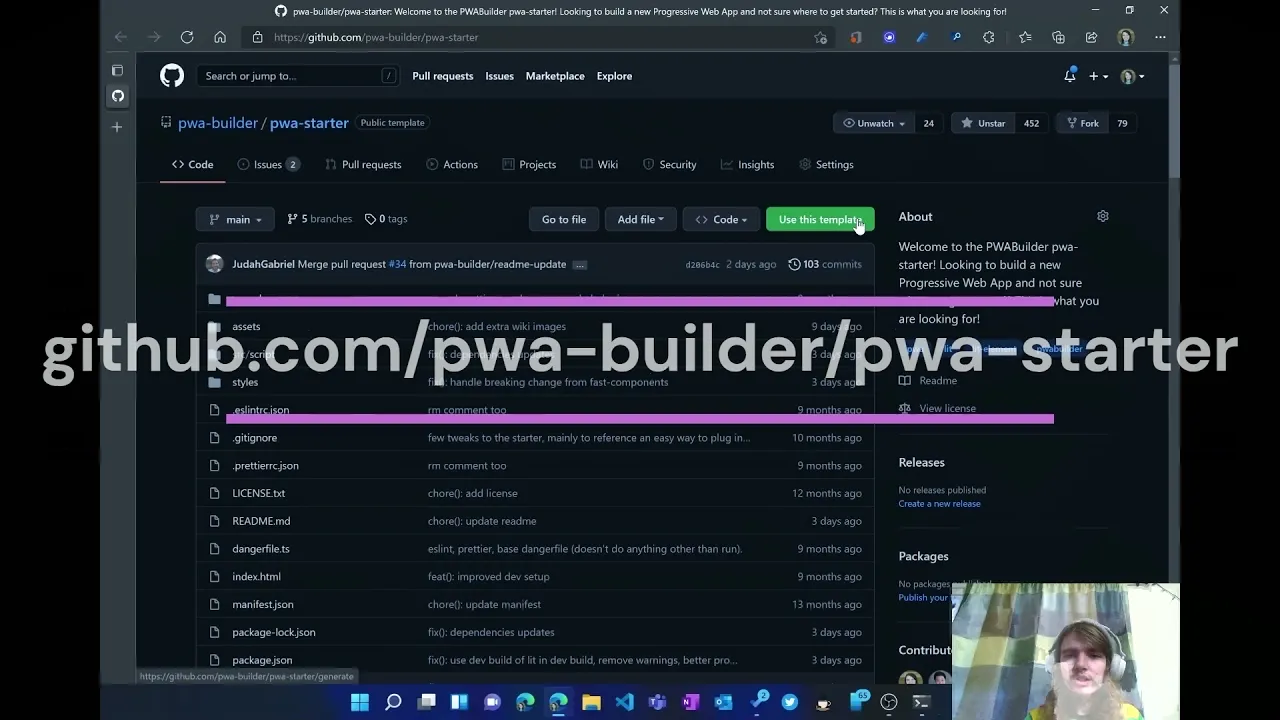
Task: Open the Extensions puzzle icon in Edge
Action: coord(989,37)
